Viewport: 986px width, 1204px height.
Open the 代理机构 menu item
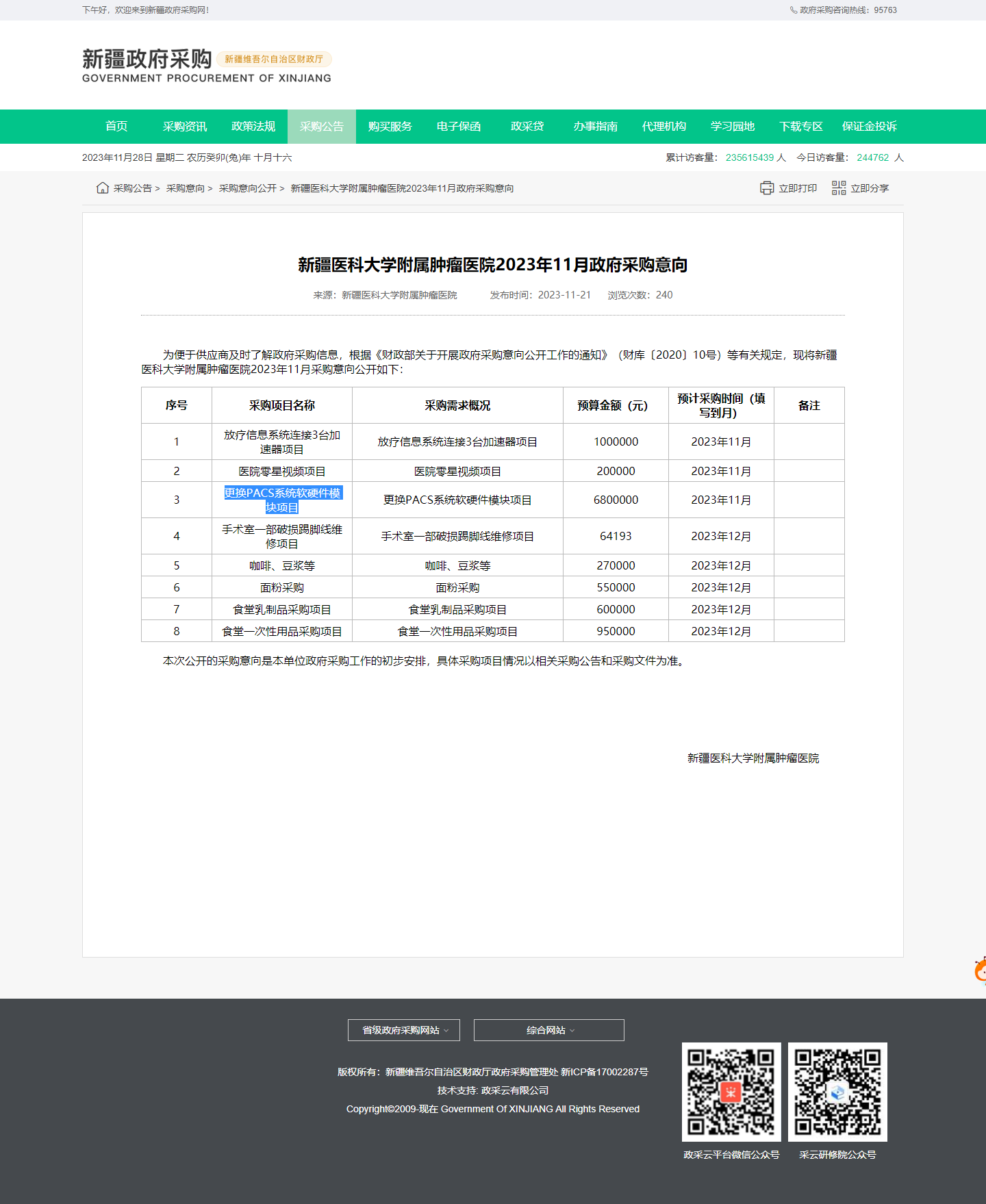pyautogui.click(x=664, y=127)
